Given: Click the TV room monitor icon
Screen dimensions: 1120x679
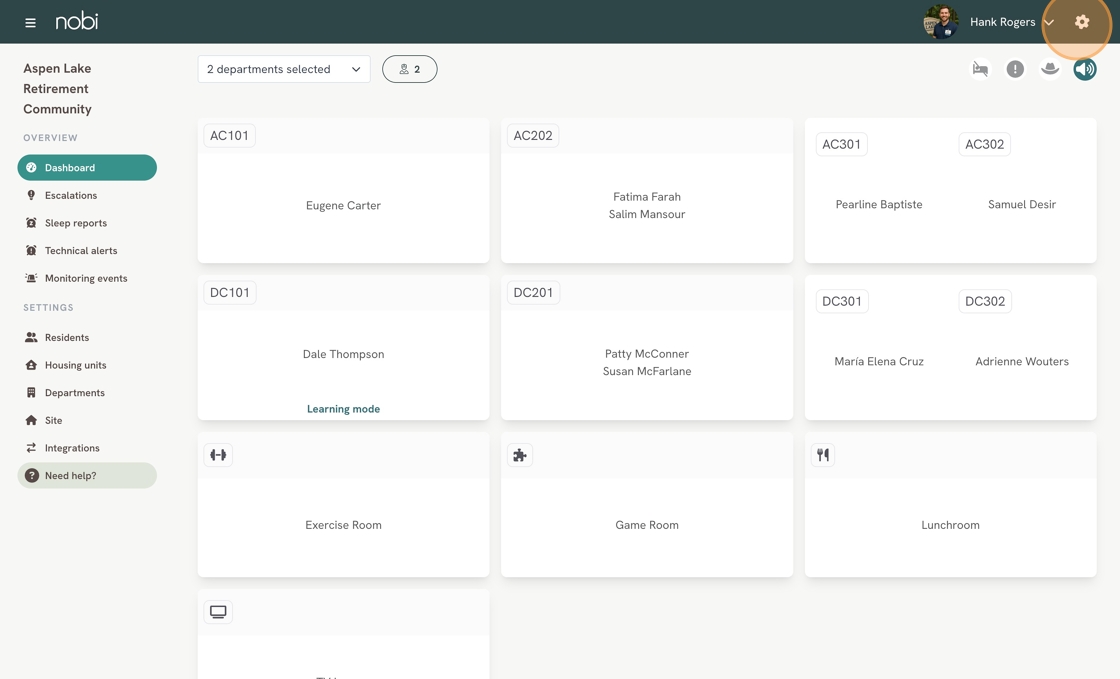Looking at the screenshot, I should coord(218,612).
